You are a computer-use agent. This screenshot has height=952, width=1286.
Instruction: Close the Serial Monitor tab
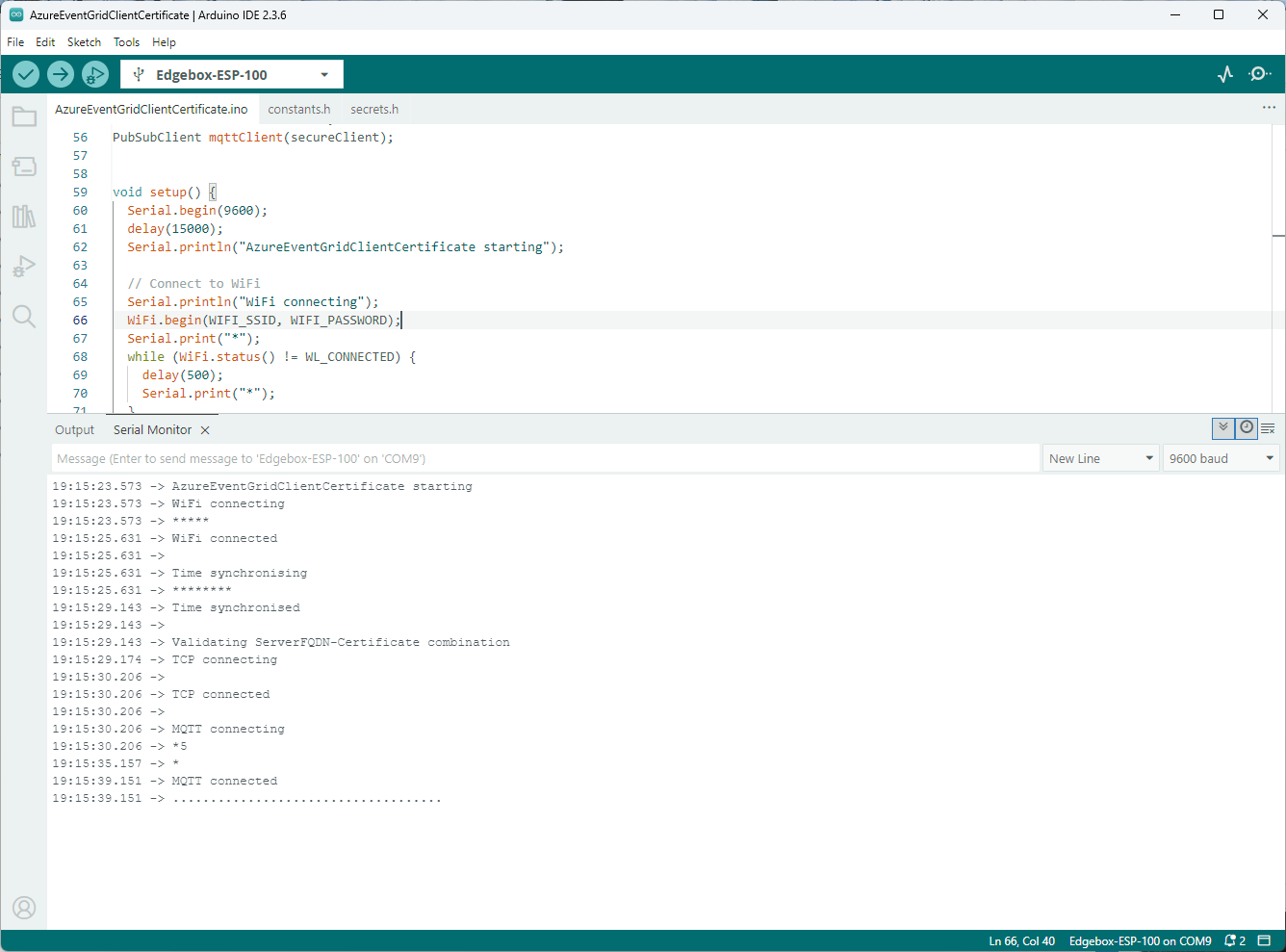(205, 430)
